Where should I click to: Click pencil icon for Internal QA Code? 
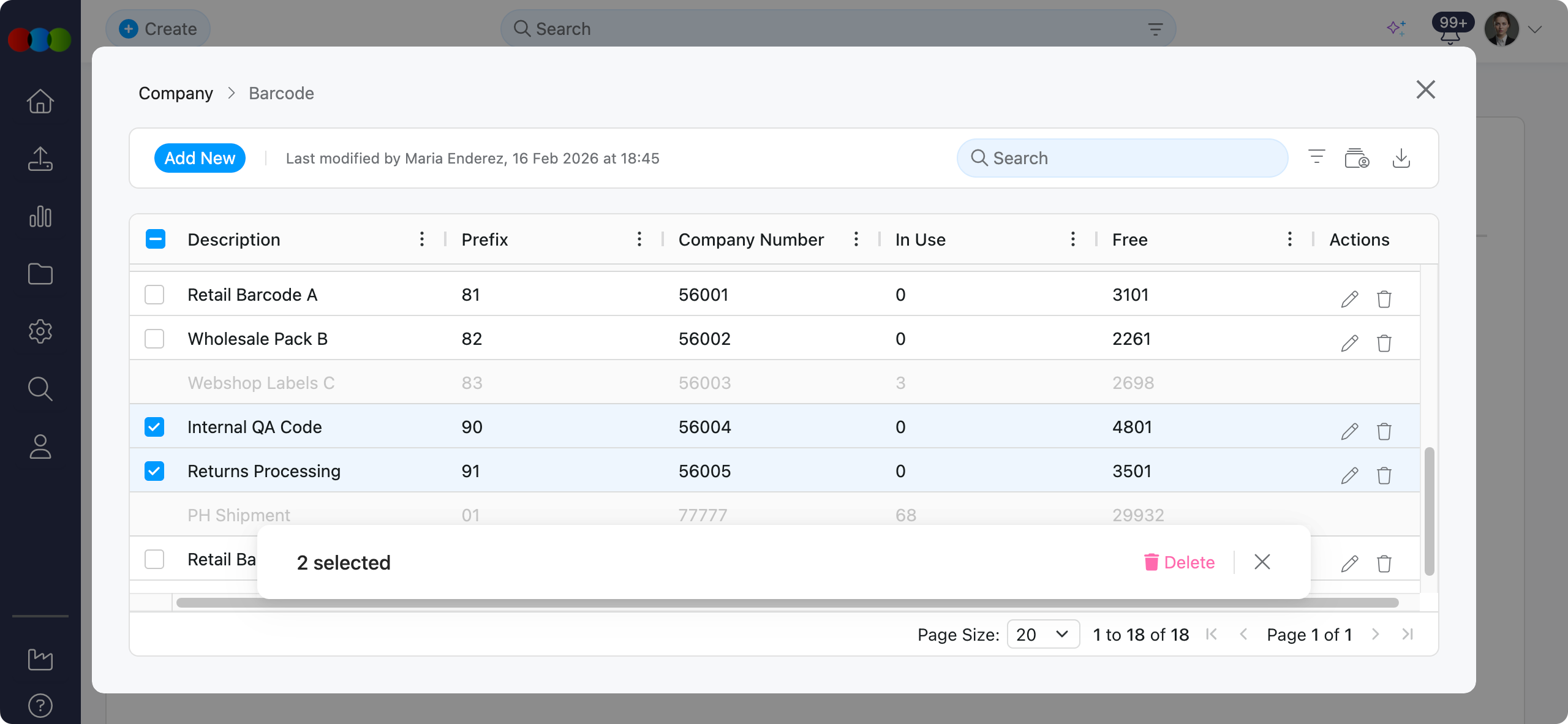point(1349,431)
